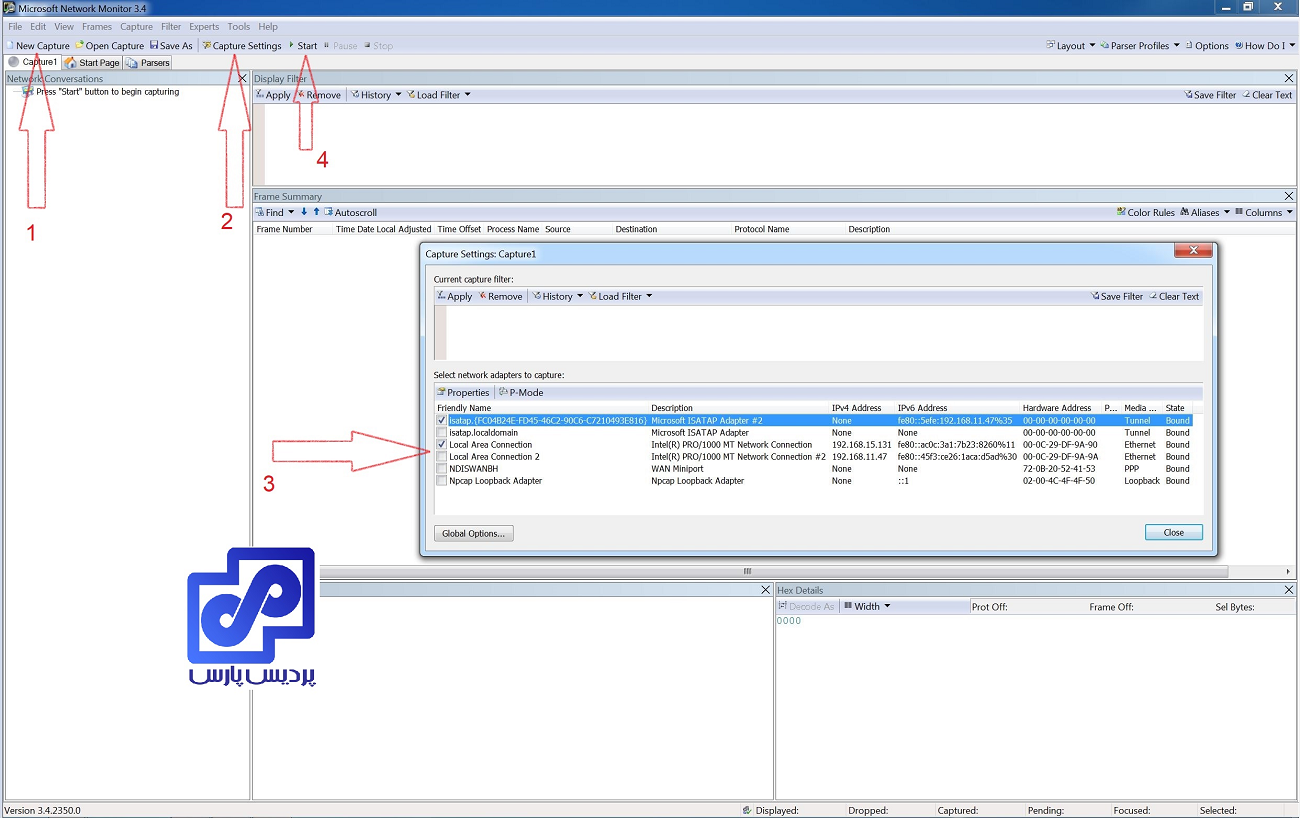Screen dimensions: 1300x819
Task: Click Source column header in Frame Summary
Action: coord(558,229)
